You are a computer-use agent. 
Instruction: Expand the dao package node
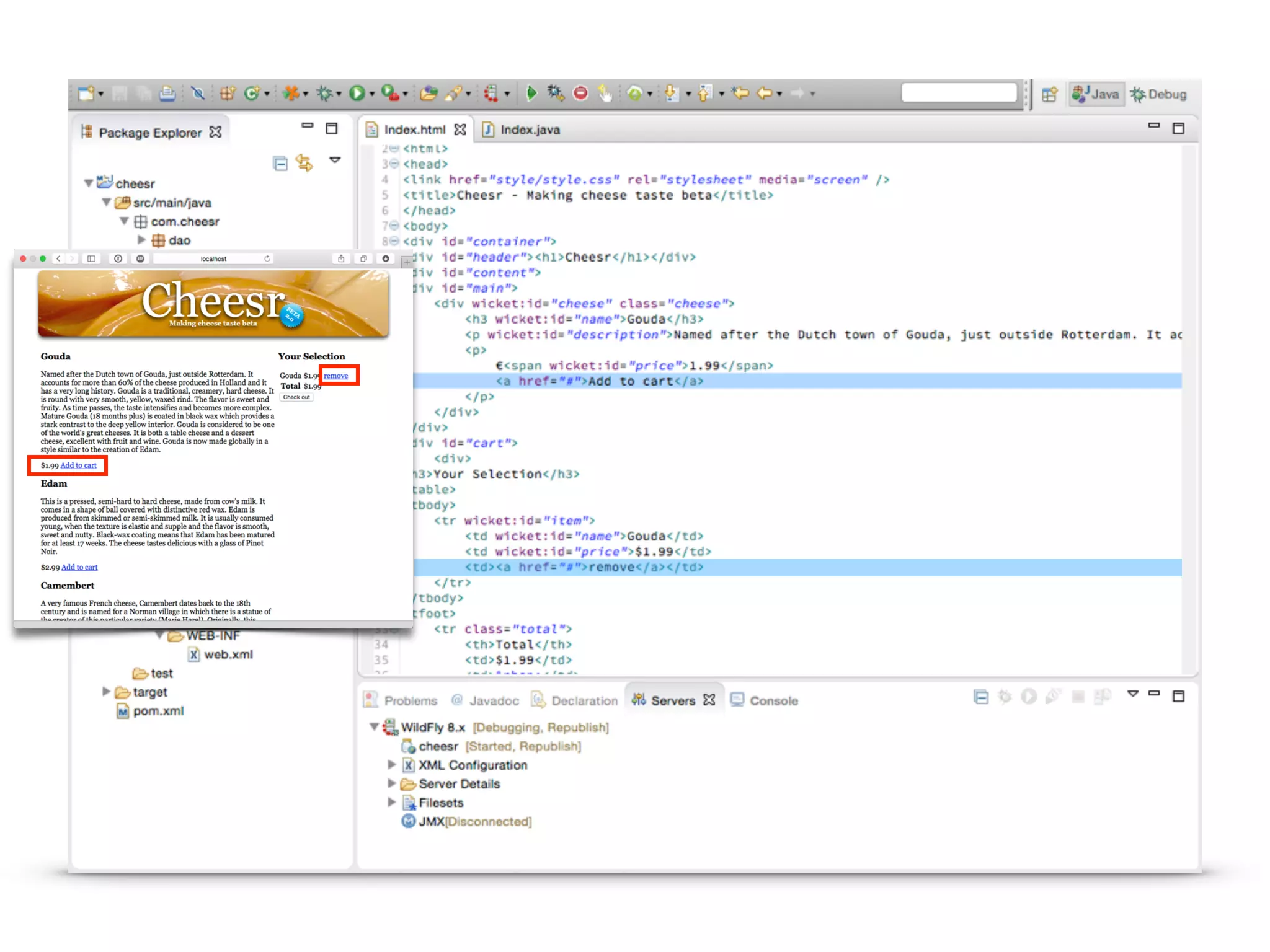pyautogui.click(x=141, y=240)
